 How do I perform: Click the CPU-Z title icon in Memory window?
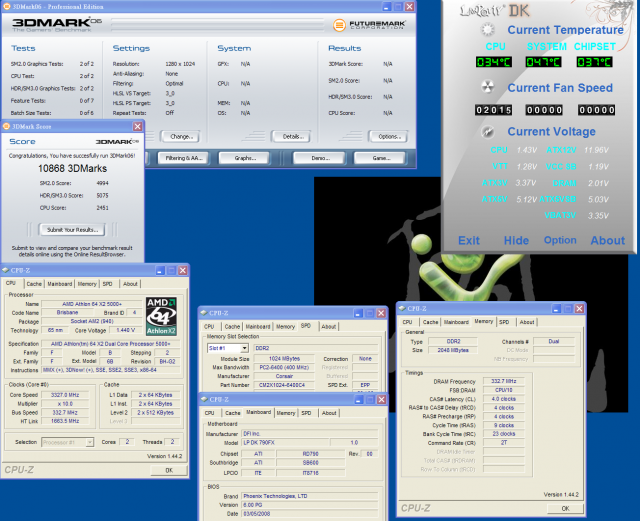click(x=402, y=308)
